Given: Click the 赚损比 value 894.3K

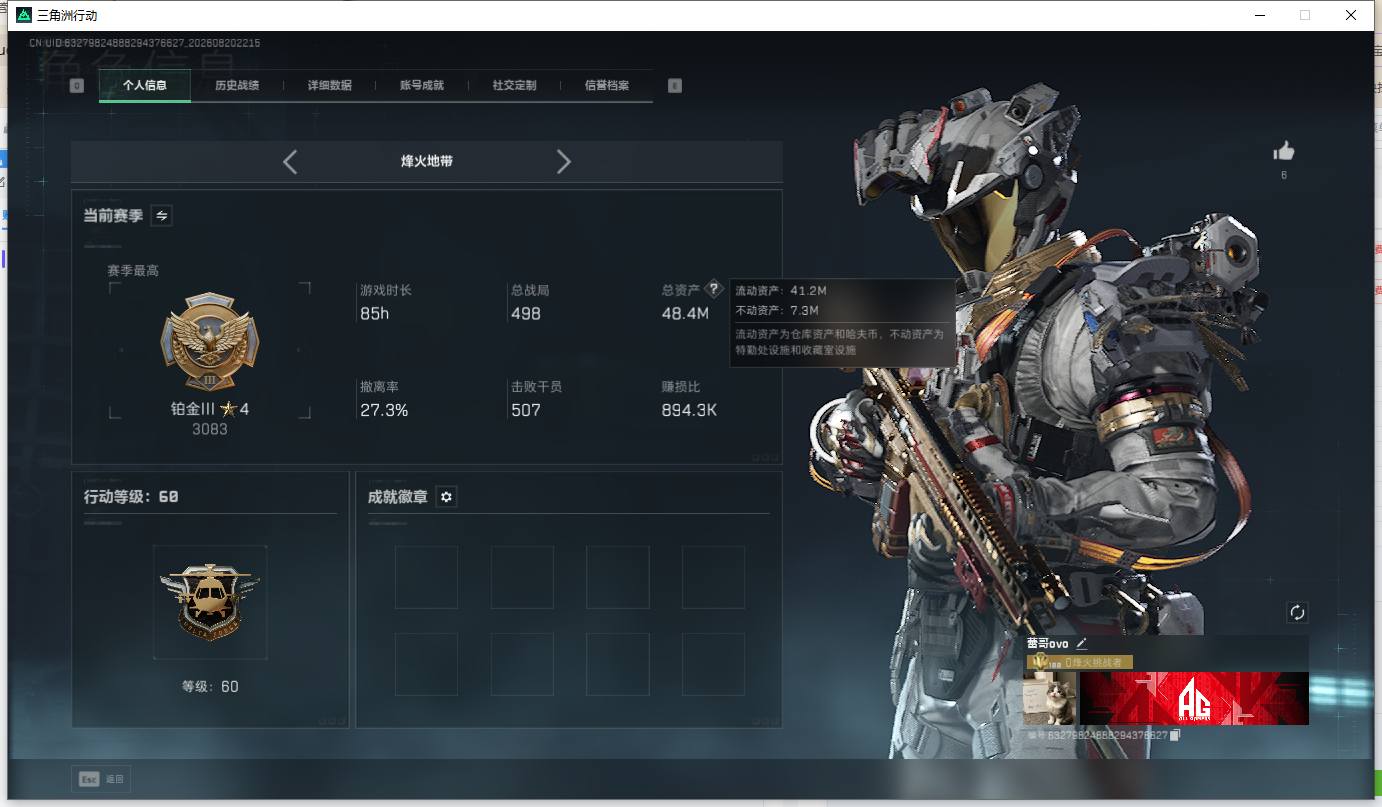Looking at the screenshot, I should pos(689,410).
